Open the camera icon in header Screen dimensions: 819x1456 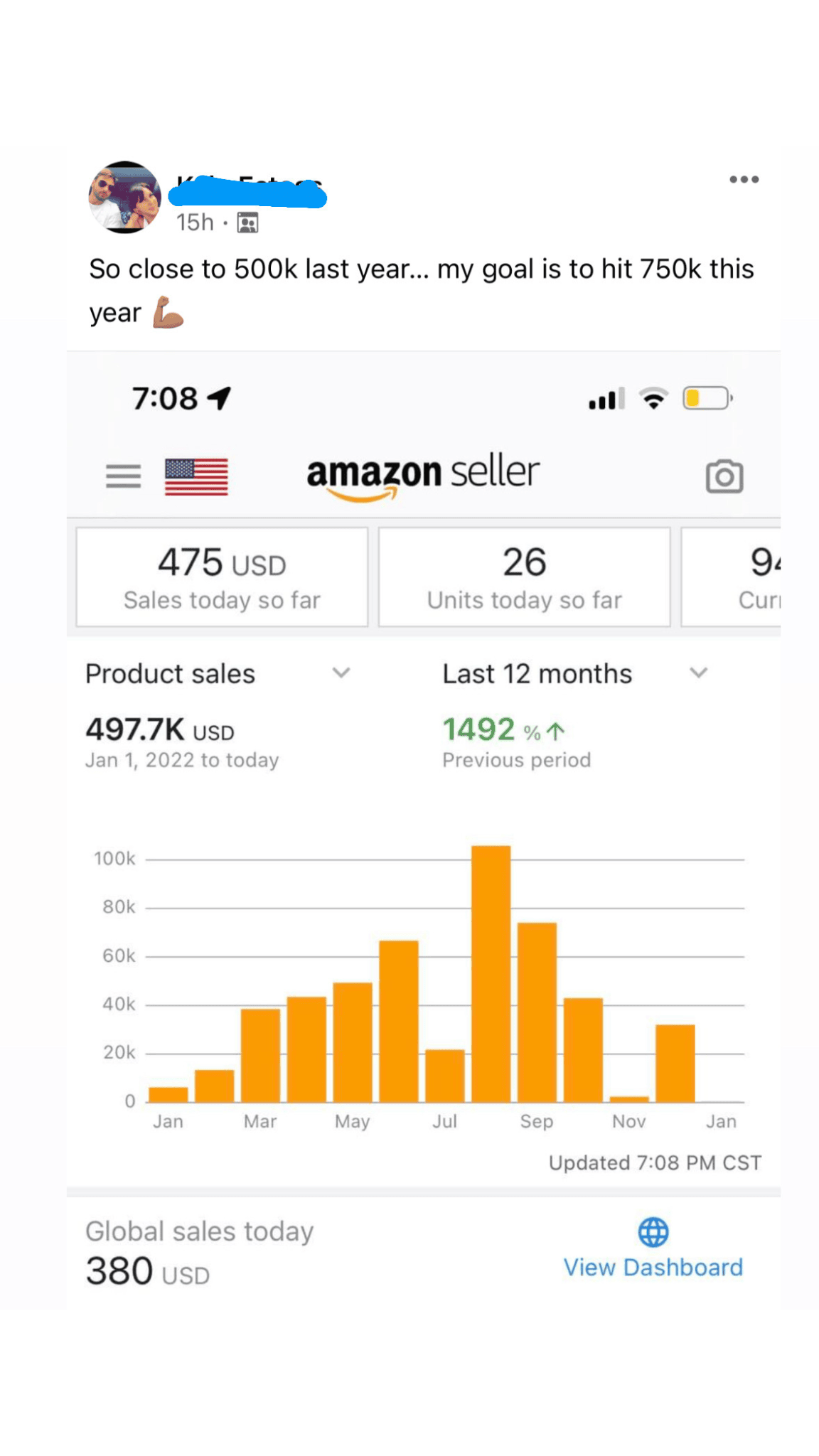click(x=724, y=476)
